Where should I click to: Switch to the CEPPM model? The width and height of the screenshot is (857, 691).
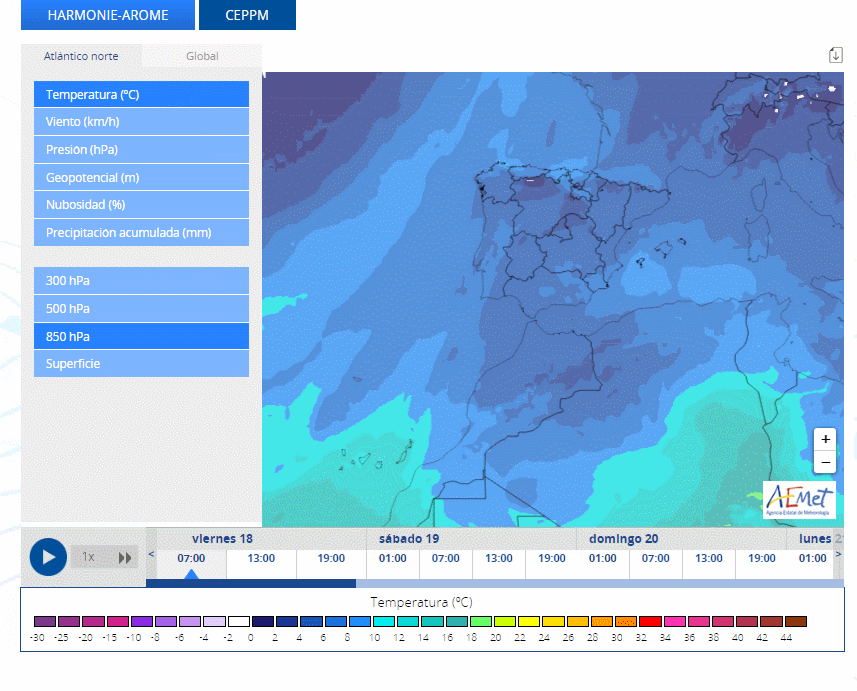tap(247, 15)
